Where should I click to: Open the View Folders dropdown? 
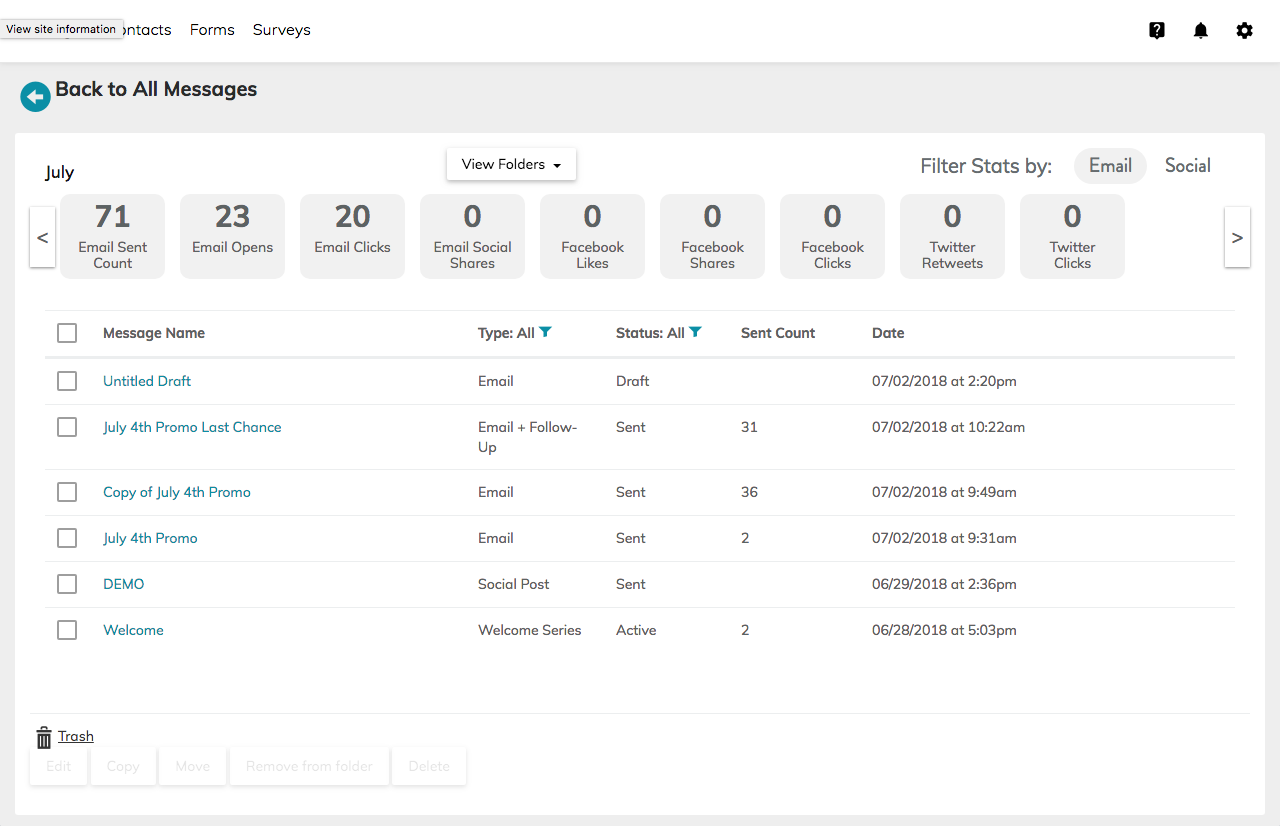pyautogui.click(x=511, y=164)
